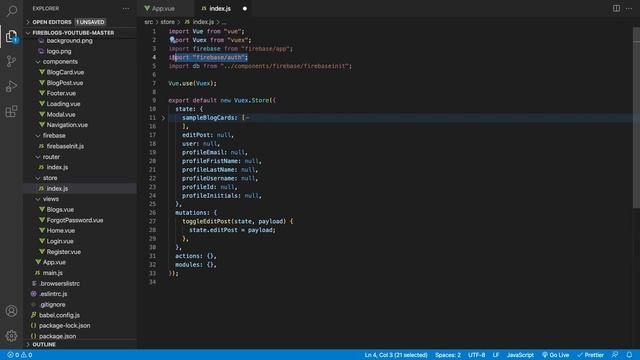Open the Run and Debug view

11,87
